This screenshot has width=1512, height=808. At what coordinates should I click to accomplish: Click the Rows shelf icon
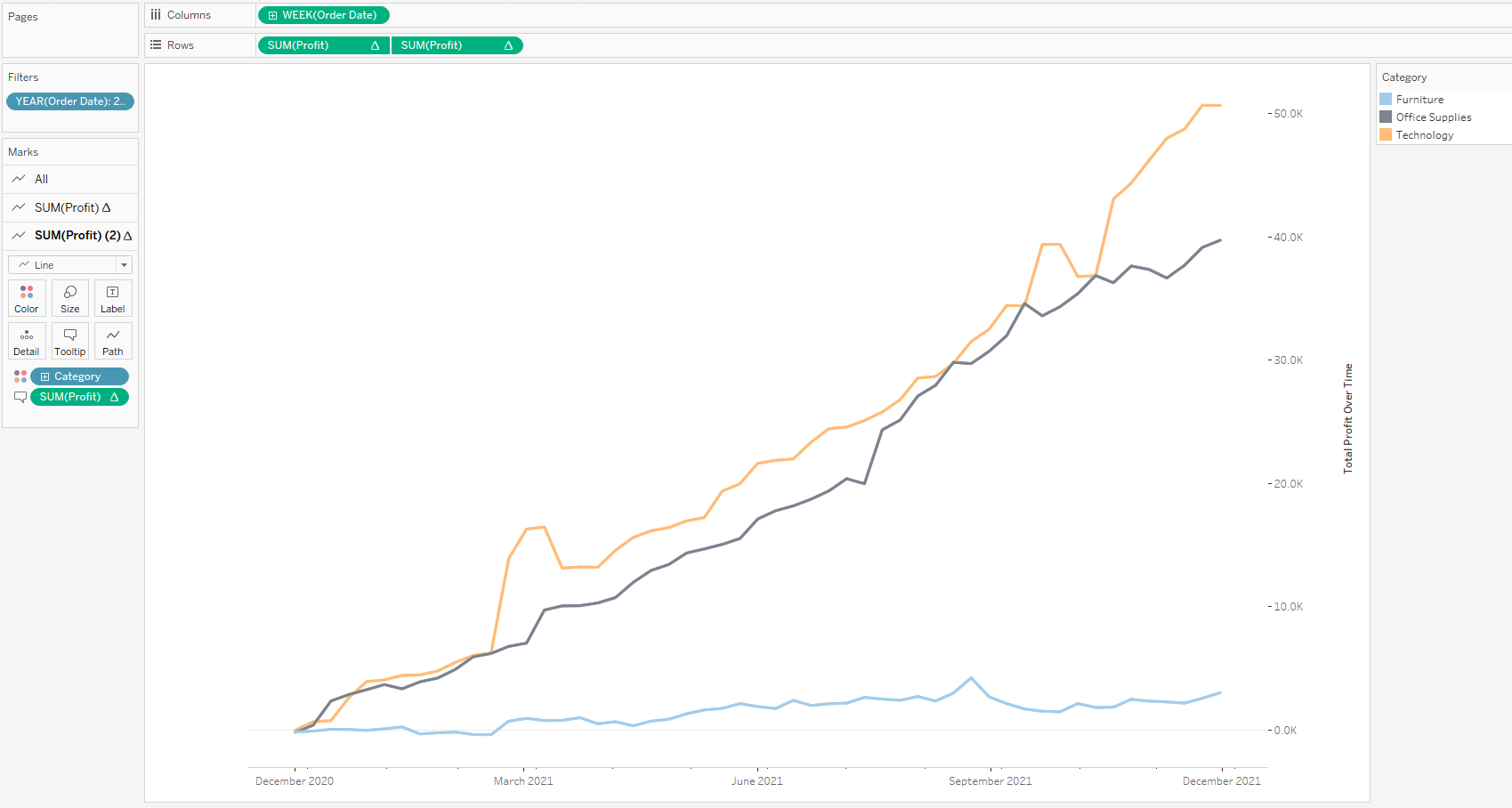156,45
